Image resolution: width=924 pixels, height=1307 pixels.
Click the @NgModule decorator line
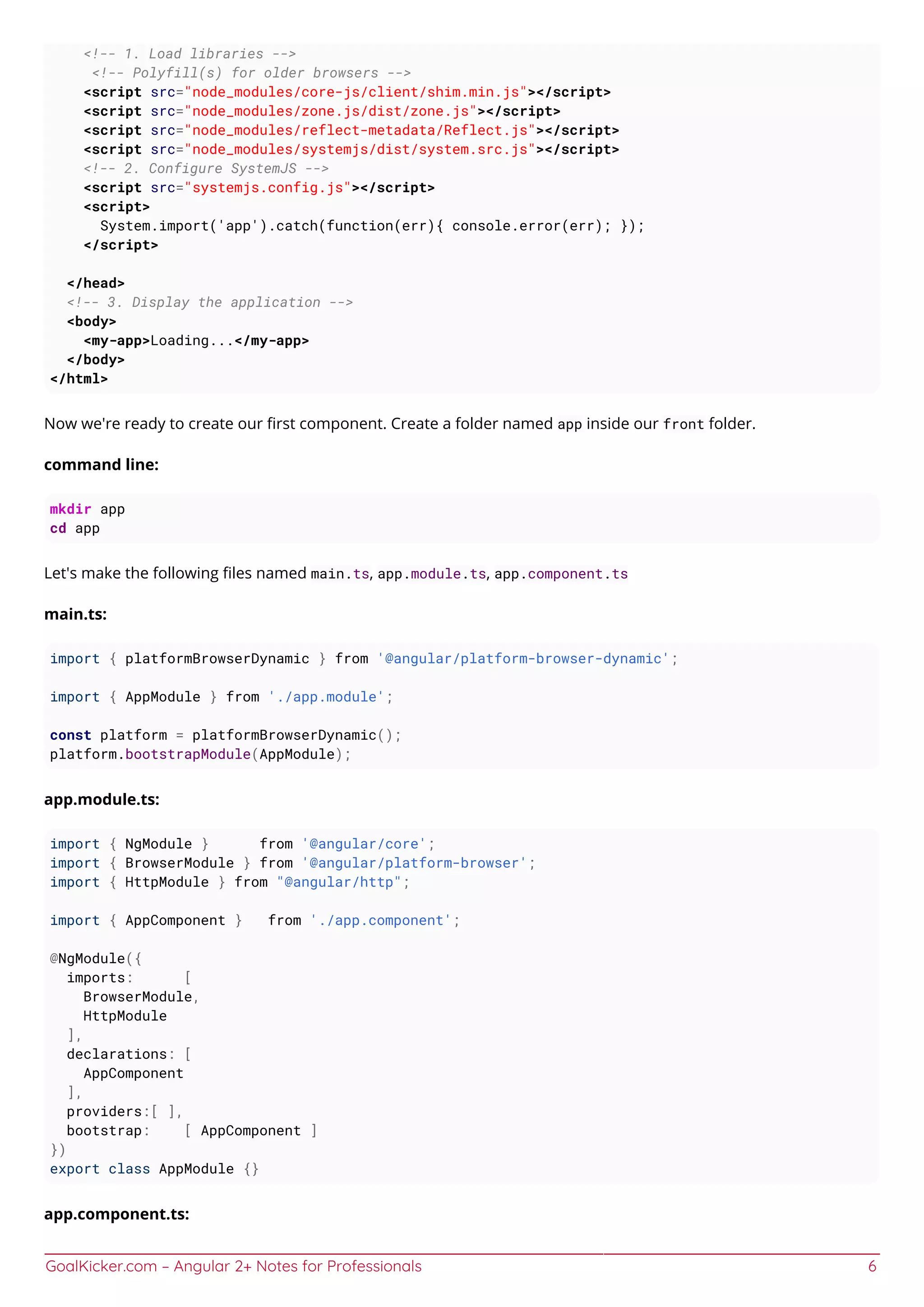96,959
